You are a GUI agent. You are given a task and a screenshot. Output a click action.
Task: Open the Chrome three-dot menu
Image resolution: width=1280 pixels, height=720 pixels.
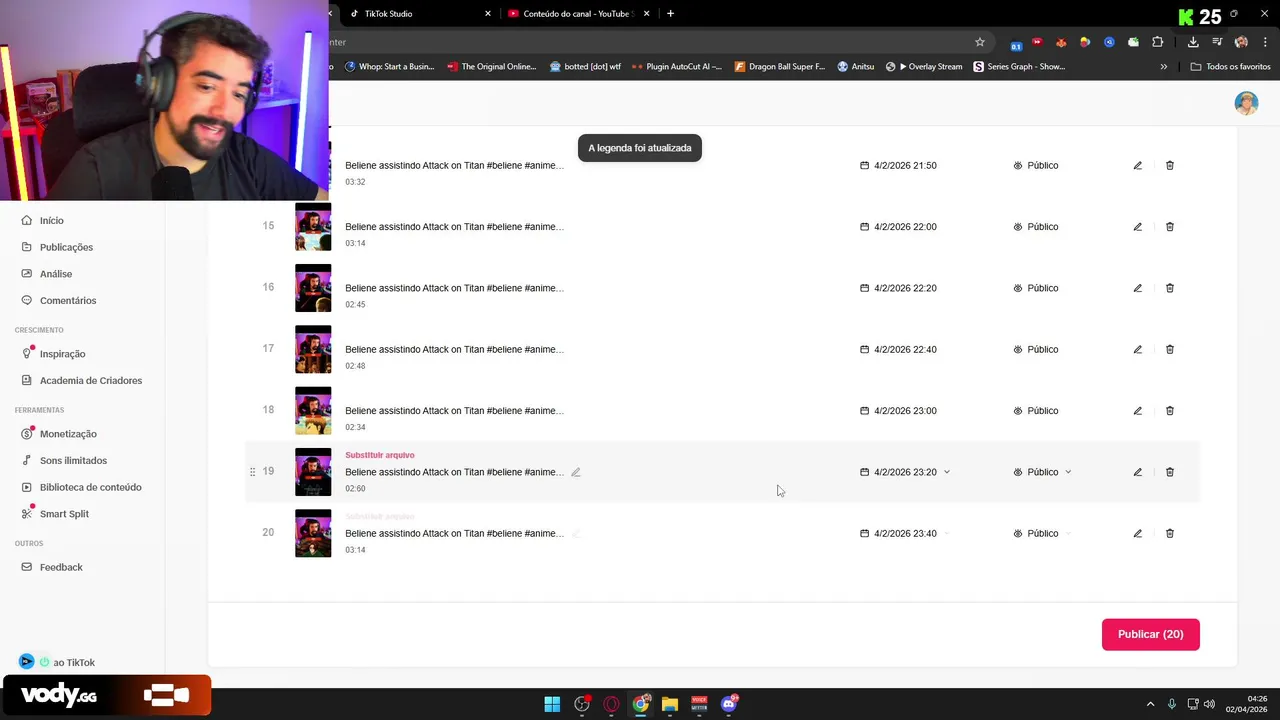point(1263,42)
